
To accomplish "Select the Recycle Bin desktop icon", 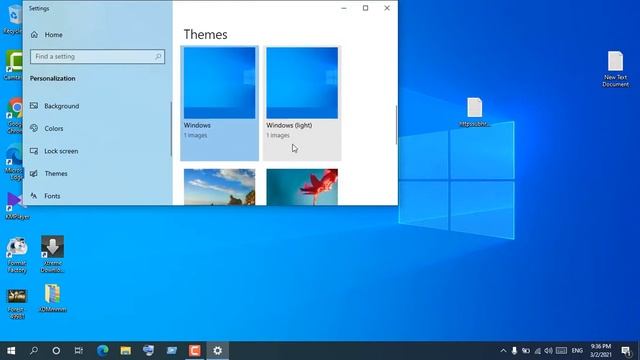I will pos(13,20).
